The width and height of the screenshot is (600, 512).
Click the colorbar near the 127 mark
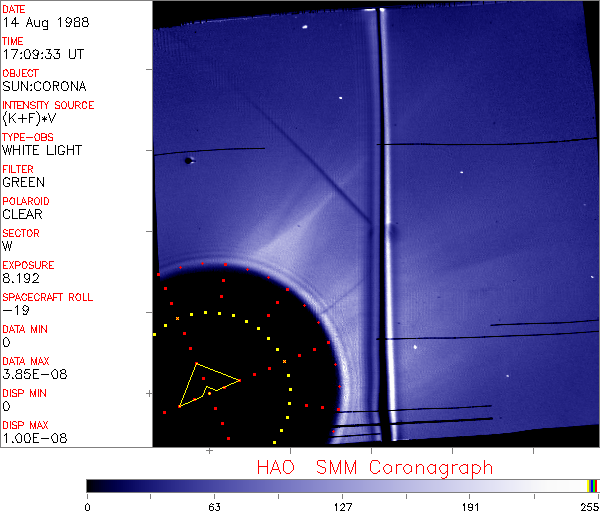coord(342,485)
